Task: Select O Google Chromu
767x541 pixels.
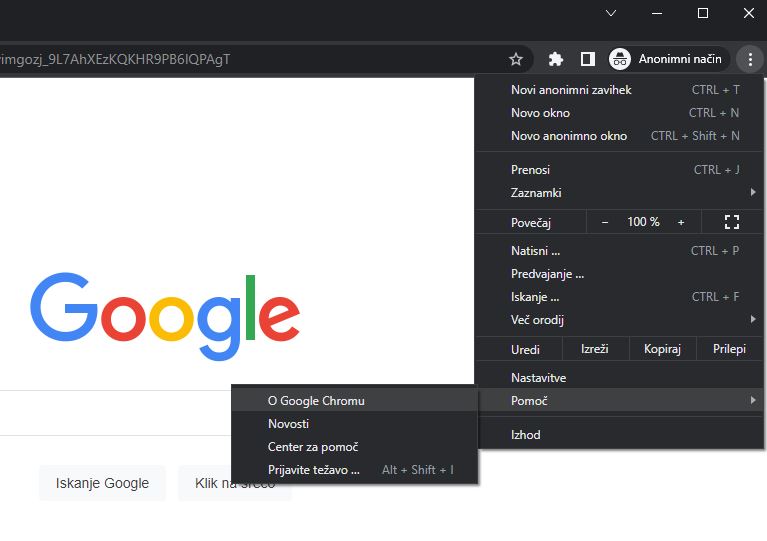Action: coord(354,401)
